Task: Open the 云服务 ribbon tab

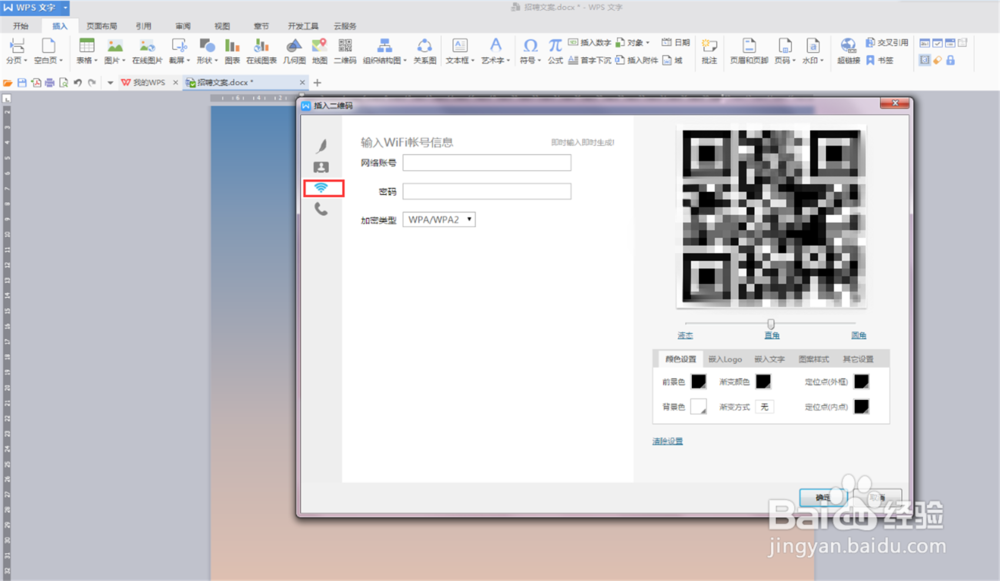Action: coord(345,26)
